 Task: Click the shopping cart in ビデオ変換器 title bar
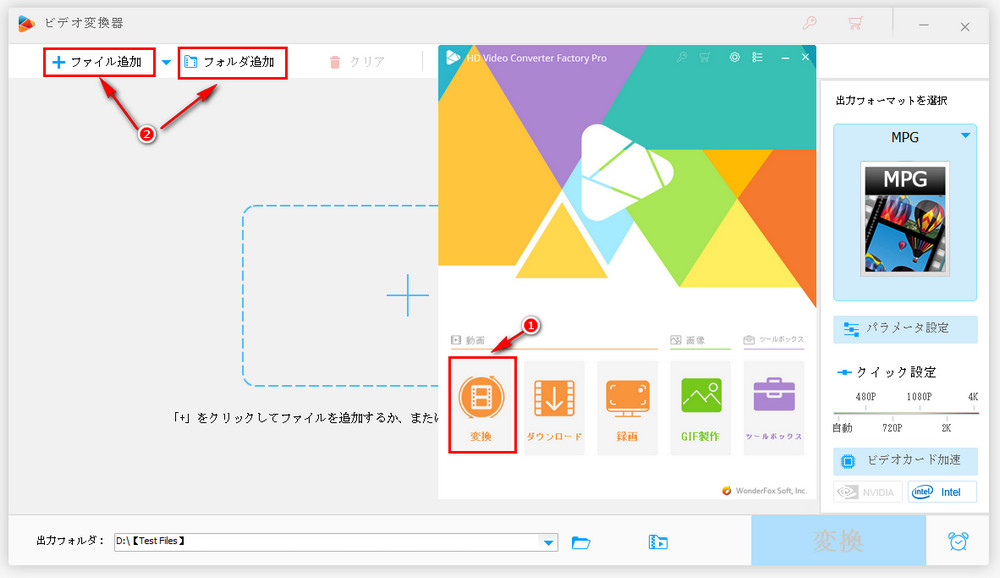[855, 24]
